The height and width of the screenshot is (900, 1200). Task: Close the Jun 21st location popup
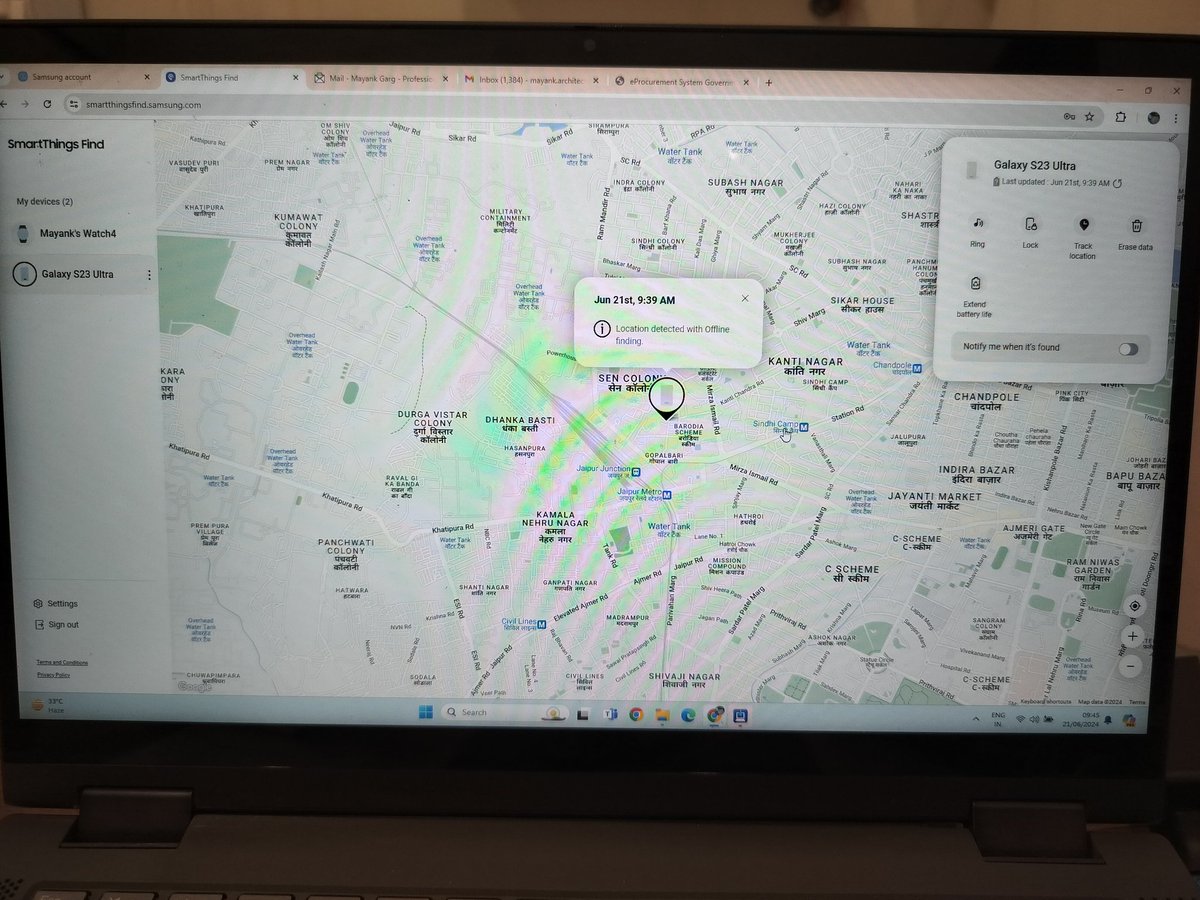point(744,298)
